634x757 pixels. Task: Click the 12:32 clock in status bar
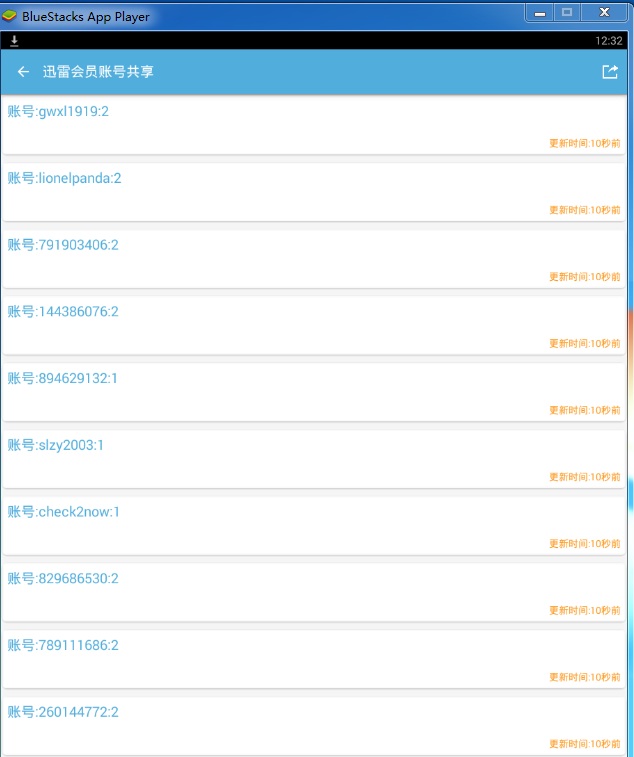[x=608, y=41]
